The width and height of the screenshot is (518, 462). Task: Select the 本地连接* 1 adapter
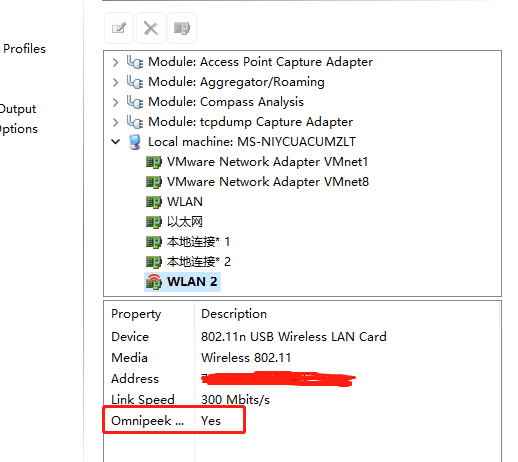[198, 242]
